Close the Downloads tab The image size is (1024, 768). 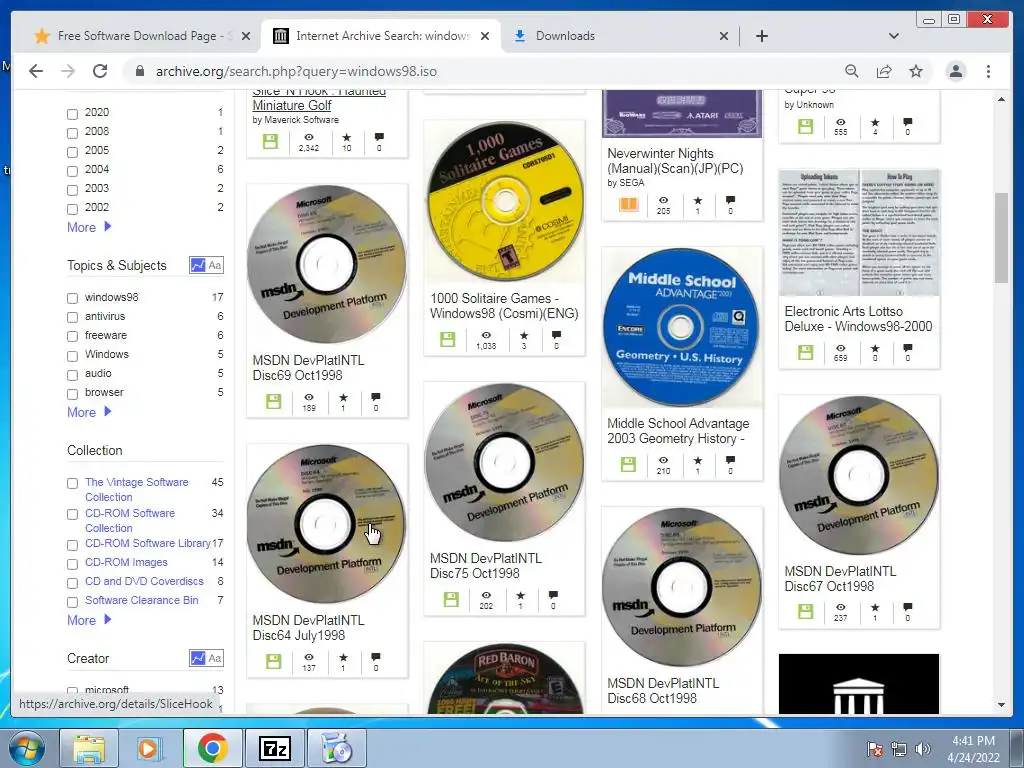click(724, 37)
